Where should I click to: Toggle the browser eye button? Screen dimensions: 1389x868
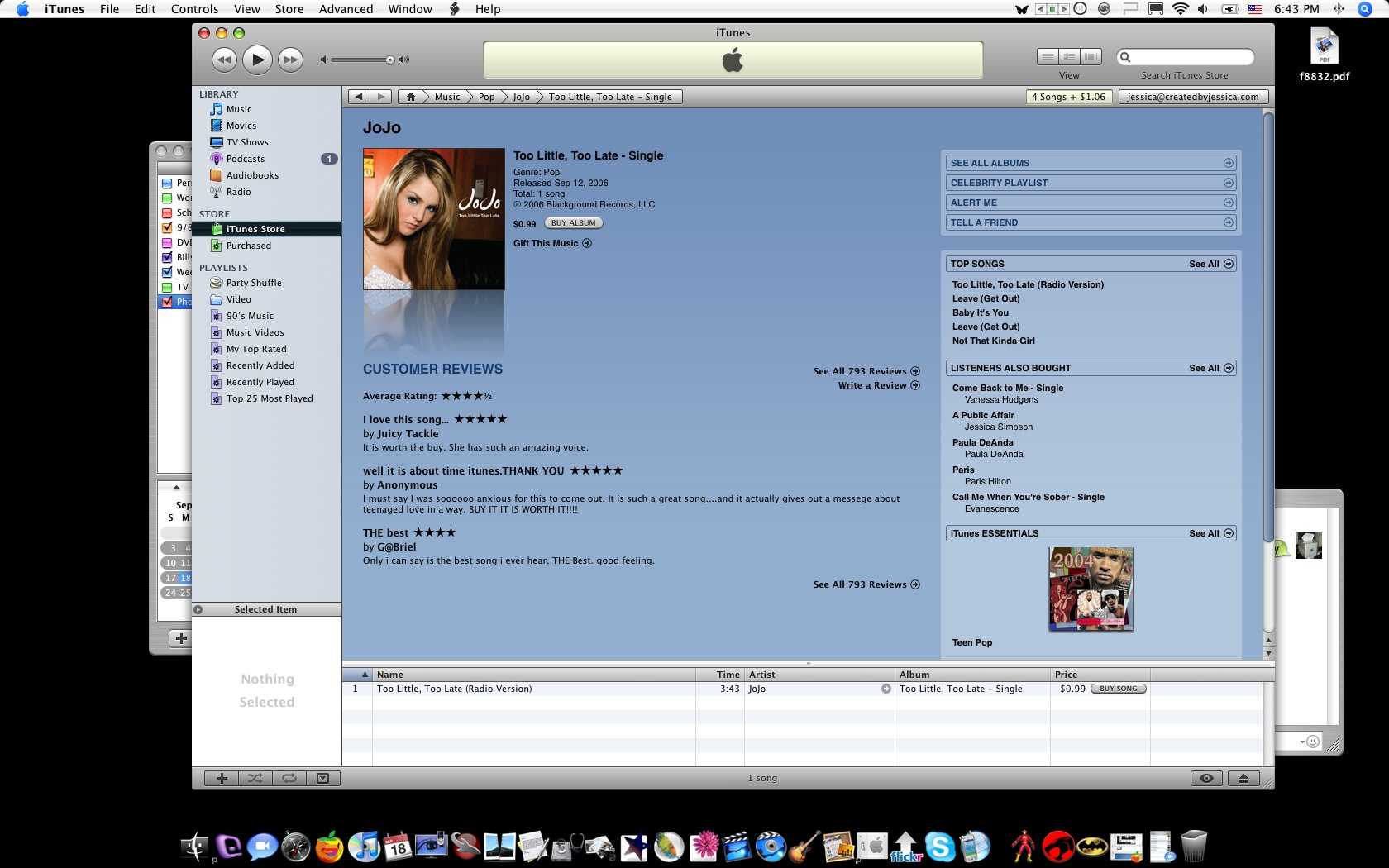click(1206, 778)
